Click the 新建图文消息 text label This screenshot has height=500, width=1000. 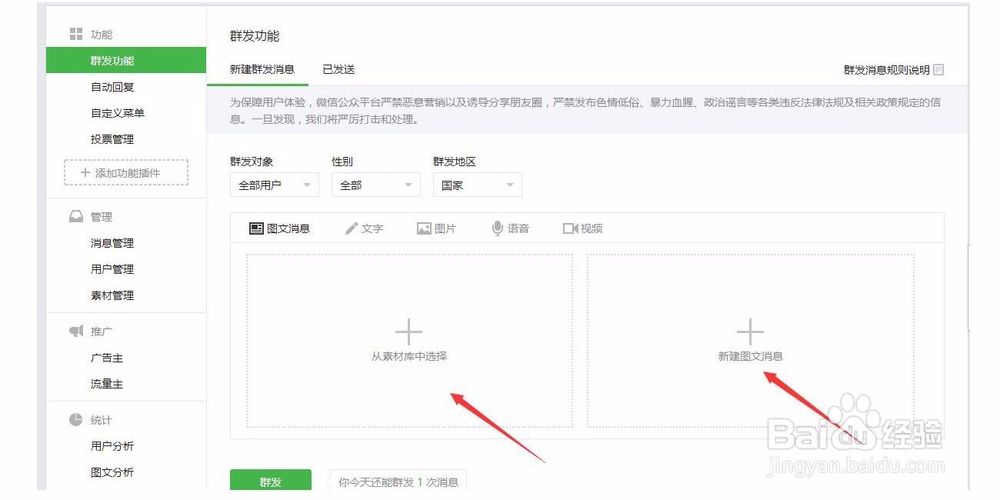(x=750, y=357)
